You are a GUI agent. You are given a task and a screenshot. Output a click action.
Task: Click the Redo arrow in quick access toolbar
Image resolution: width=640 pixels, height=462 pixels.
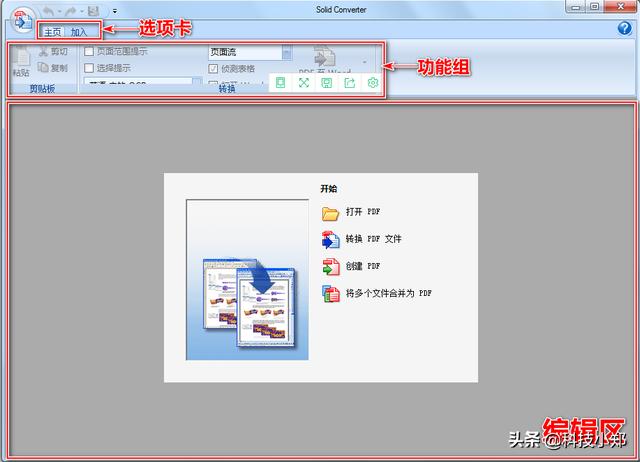tap(71, 11)
